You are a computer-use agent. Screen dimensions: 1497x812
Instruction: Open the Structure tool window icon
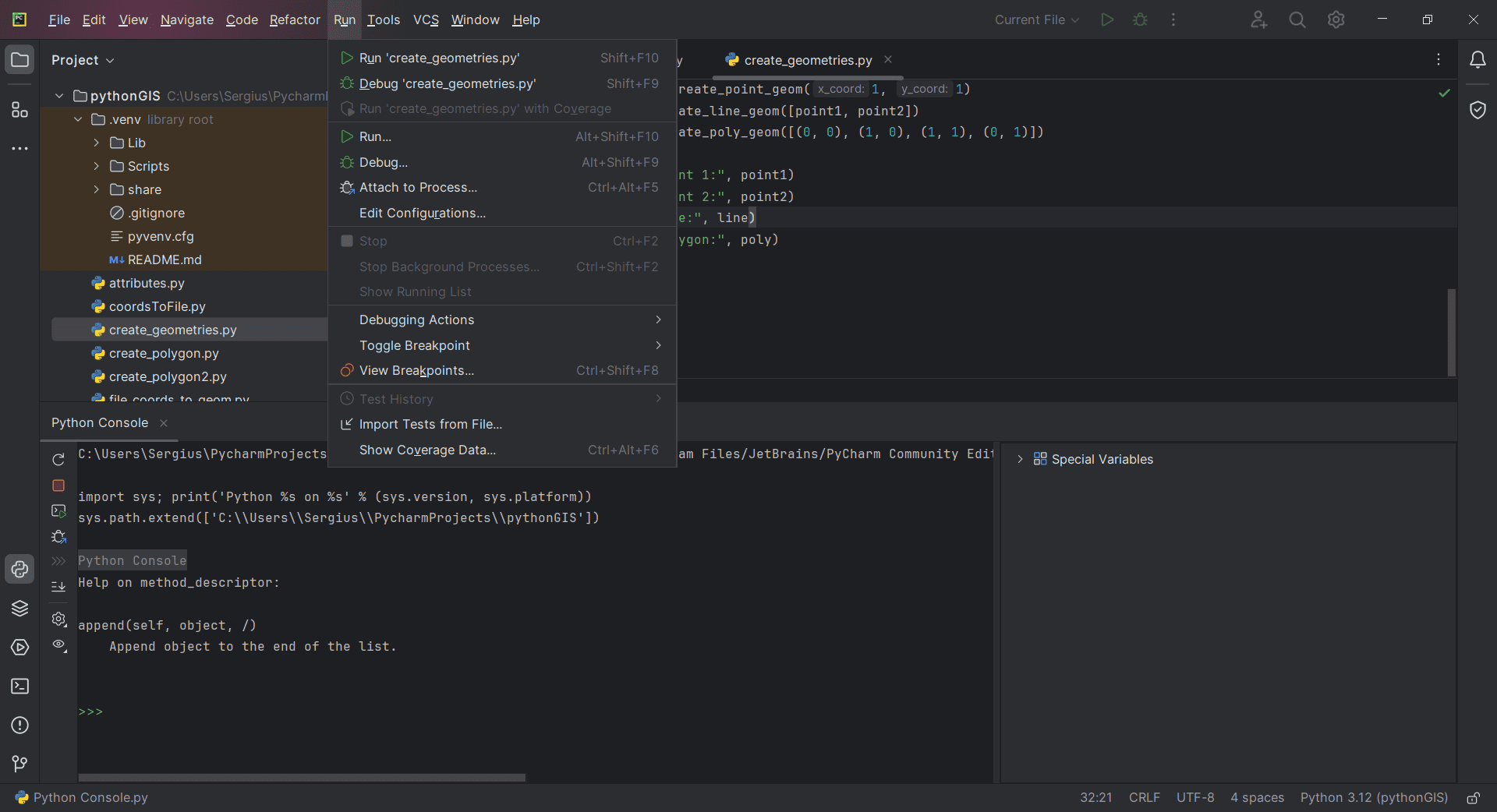[x=19, y=110]
